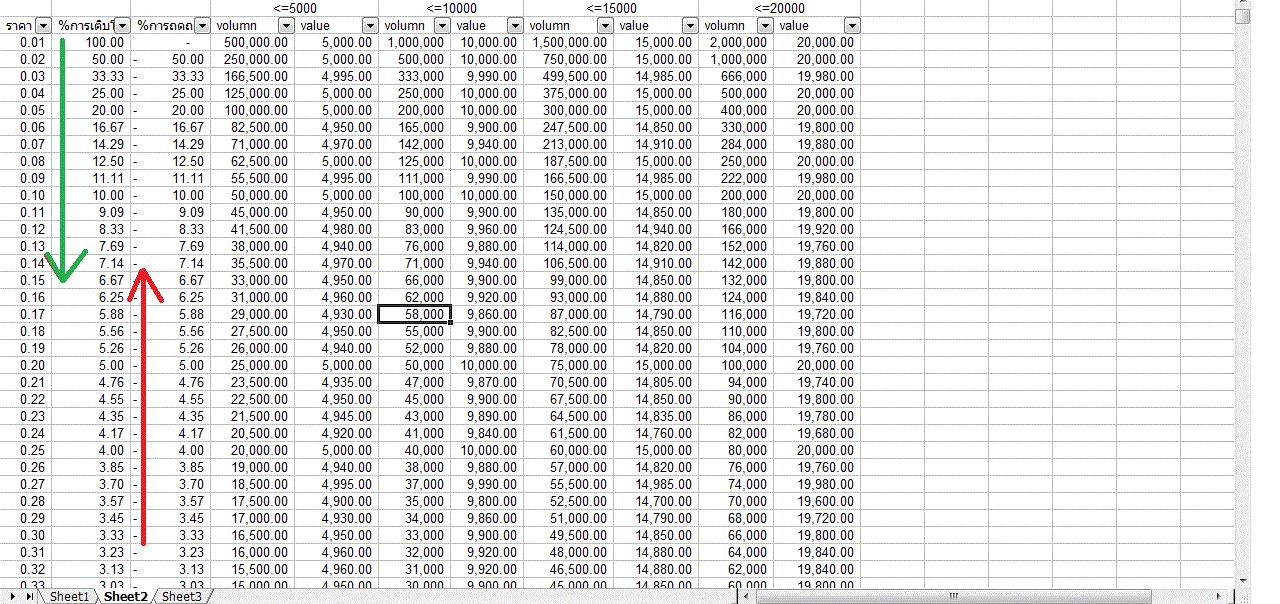Select price cell 0.25
This screenshot has height=604, width=1280.
tap(27, 450)
